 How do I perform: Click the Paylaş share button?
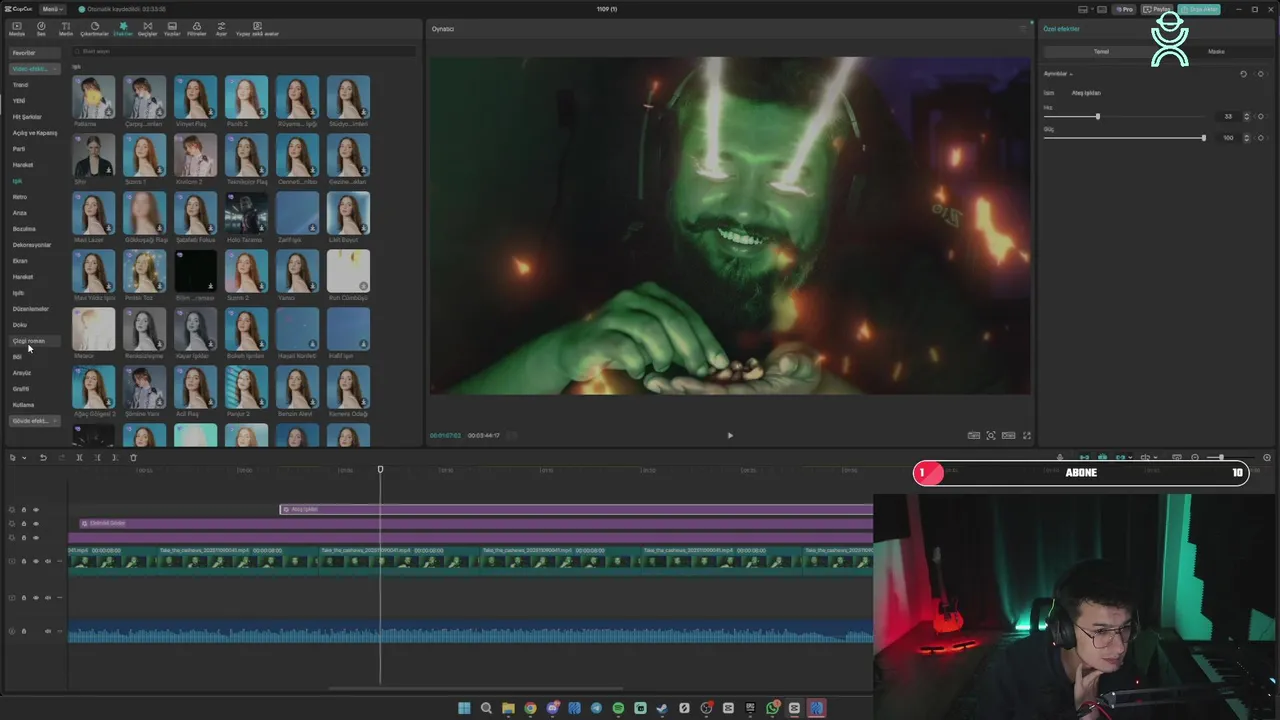(1157, 9)
